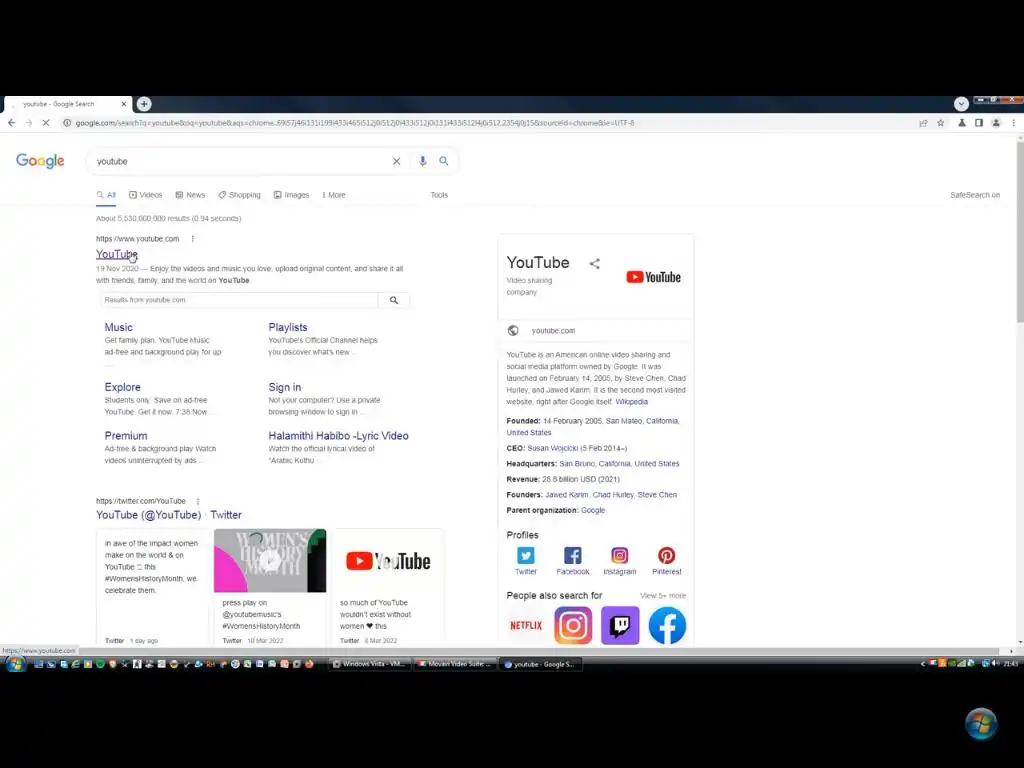Open Chrome three-dot menu
The height and width of the screenshot is (768, 1024).
(x=1014, y=123)
